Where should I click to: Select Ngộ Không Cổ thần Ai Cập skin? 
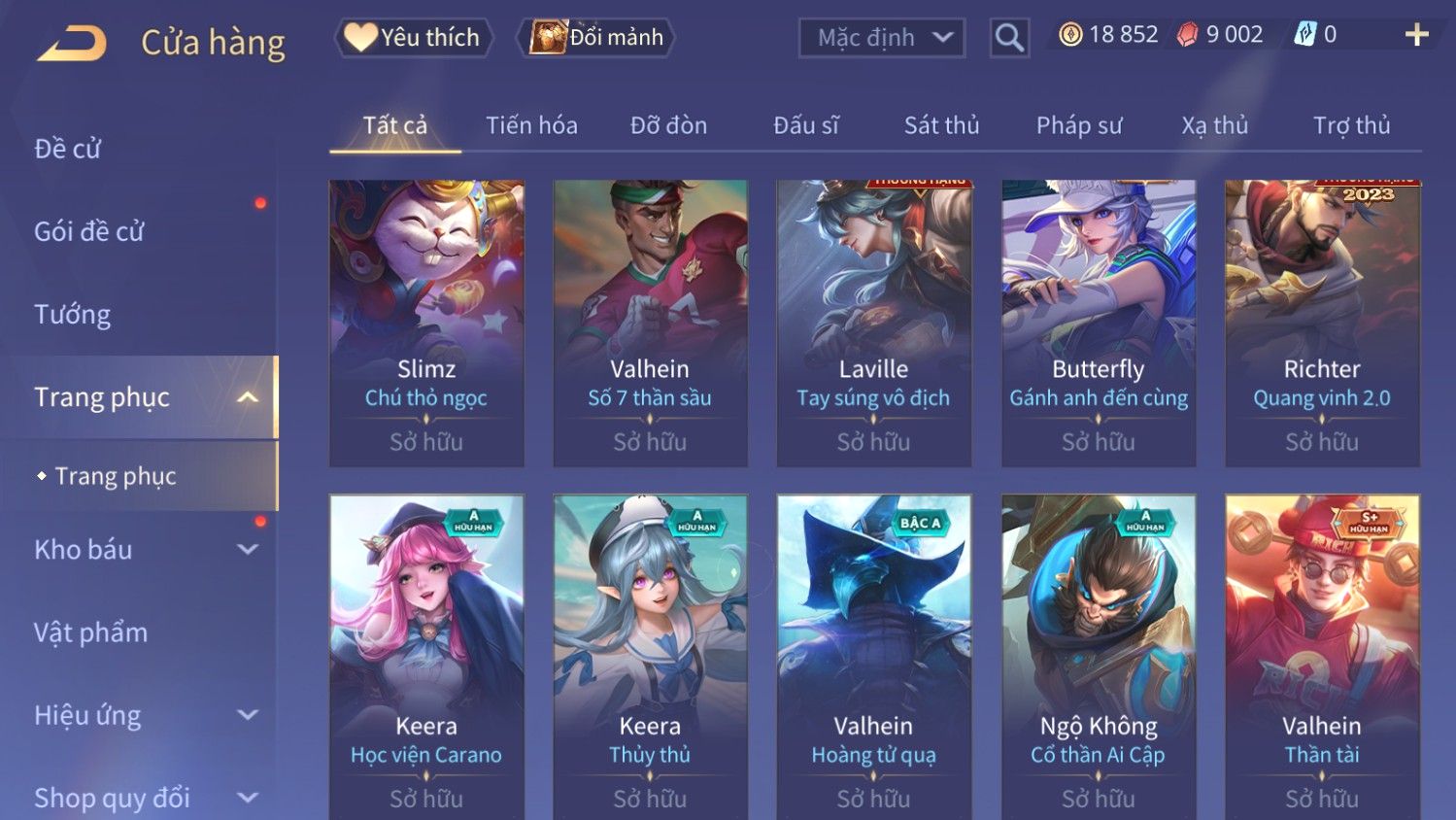coord(1099,657)
